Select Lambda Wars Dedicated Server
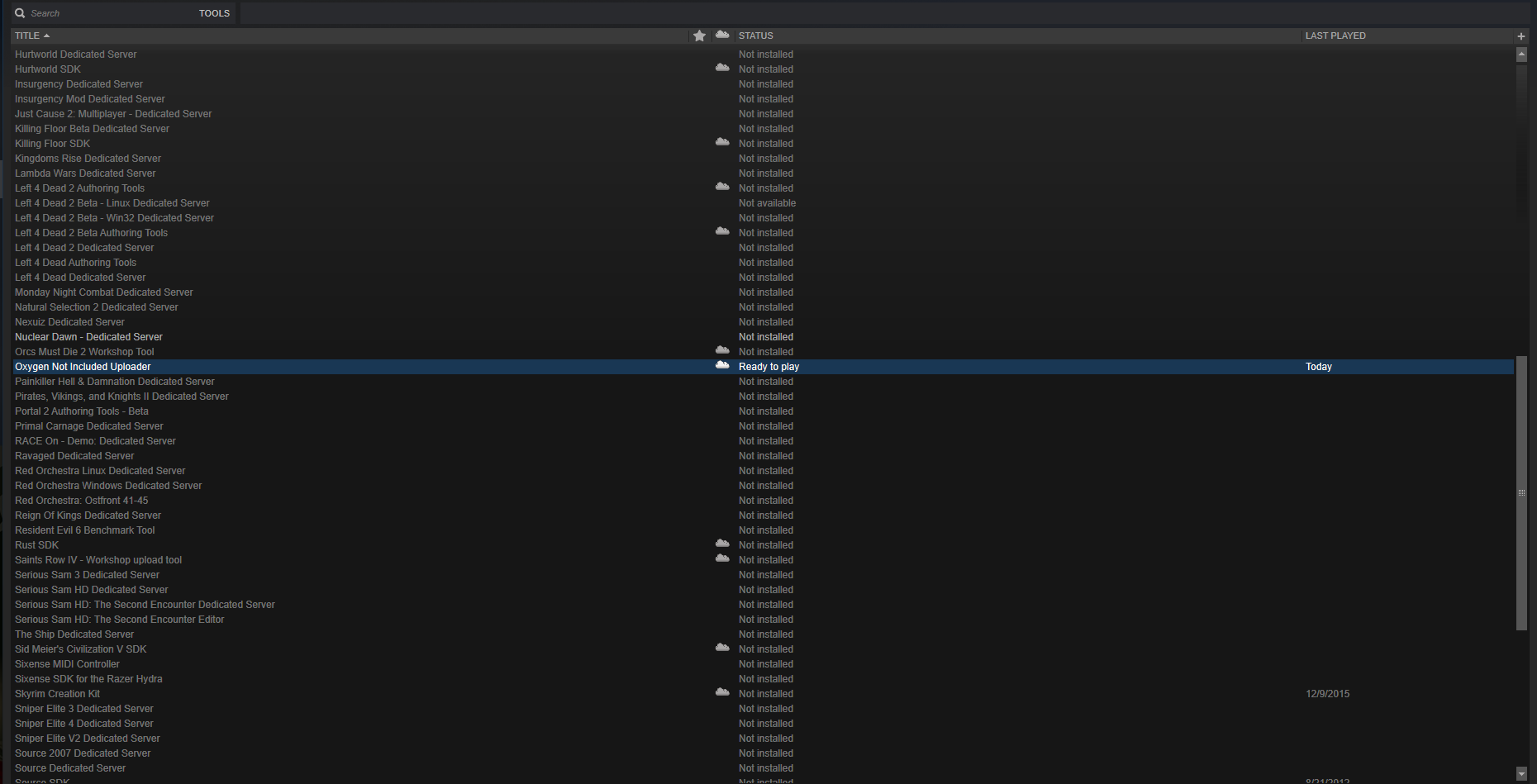This screenshot has height=784, width=1537. (x=85, y=173)
